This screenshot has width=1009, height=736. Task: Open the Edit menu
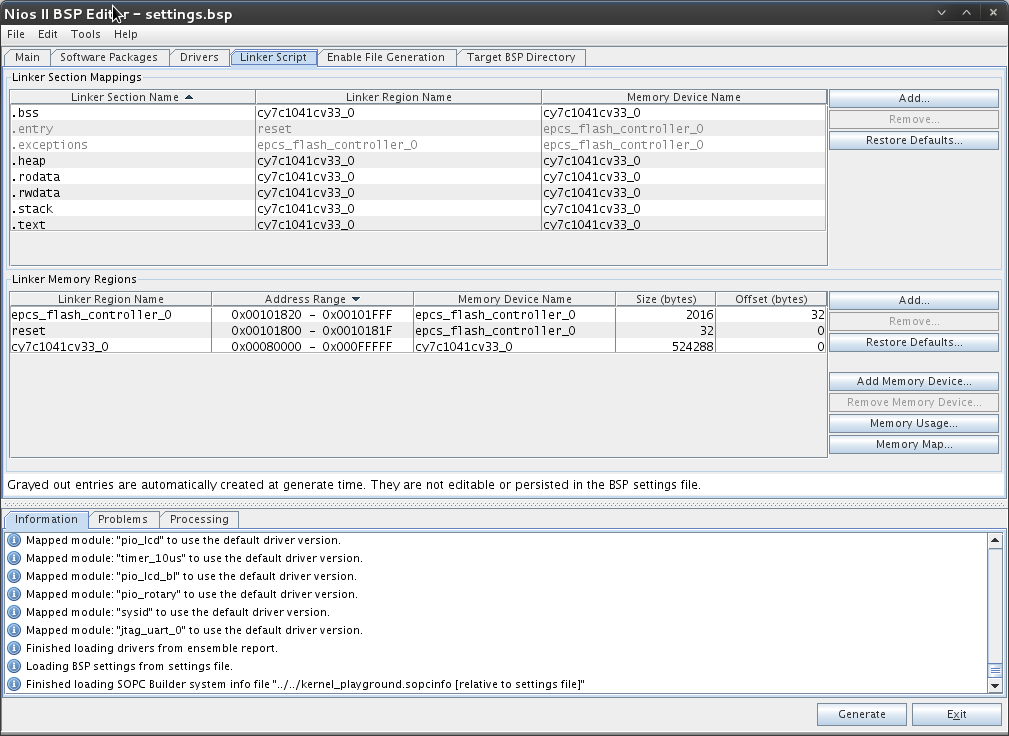pyautogui.click(x=48, y=34)
